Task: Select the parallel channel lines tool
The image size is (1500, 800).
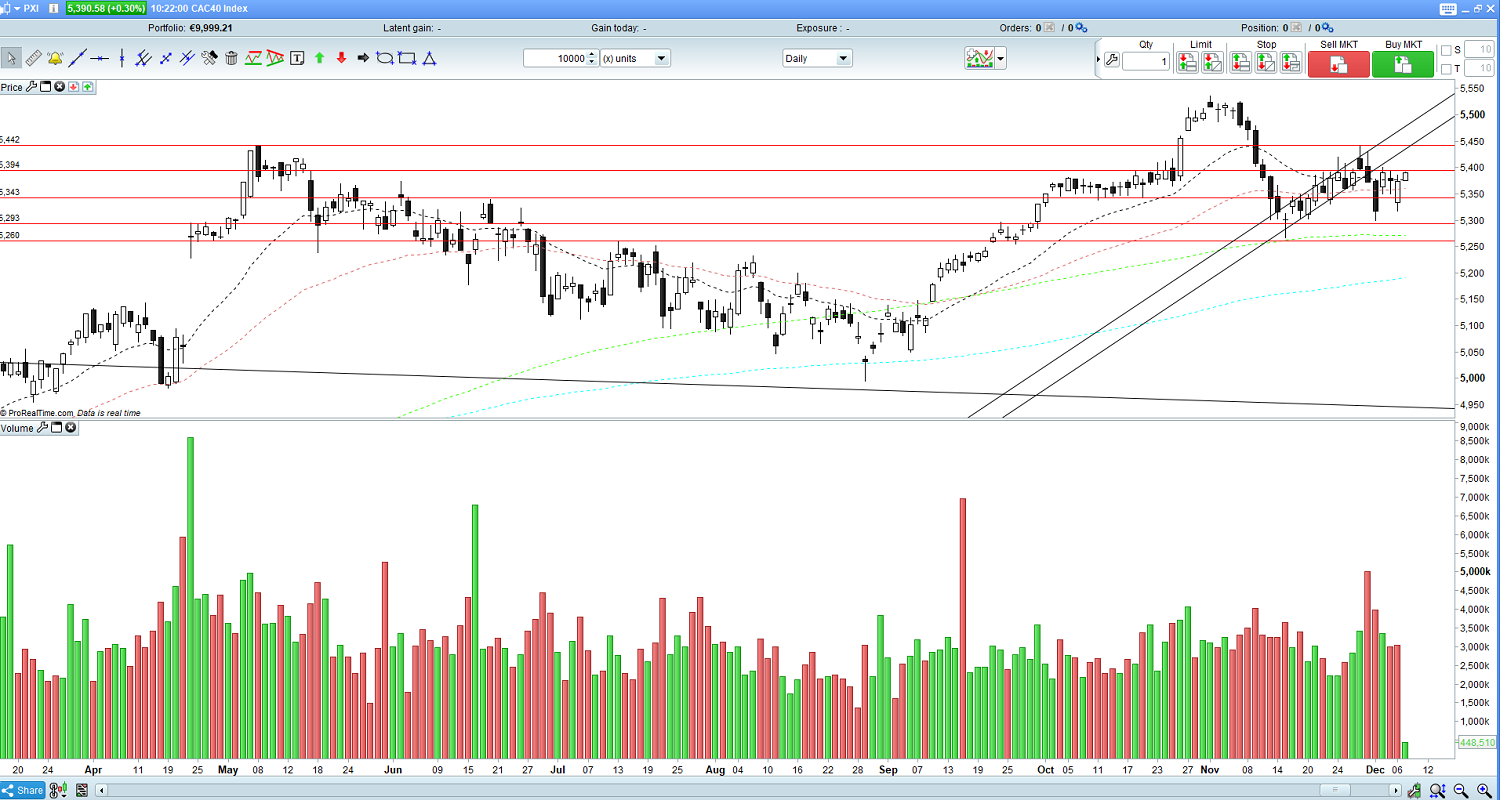Action: pyautogui.click(x=187, y=58)
